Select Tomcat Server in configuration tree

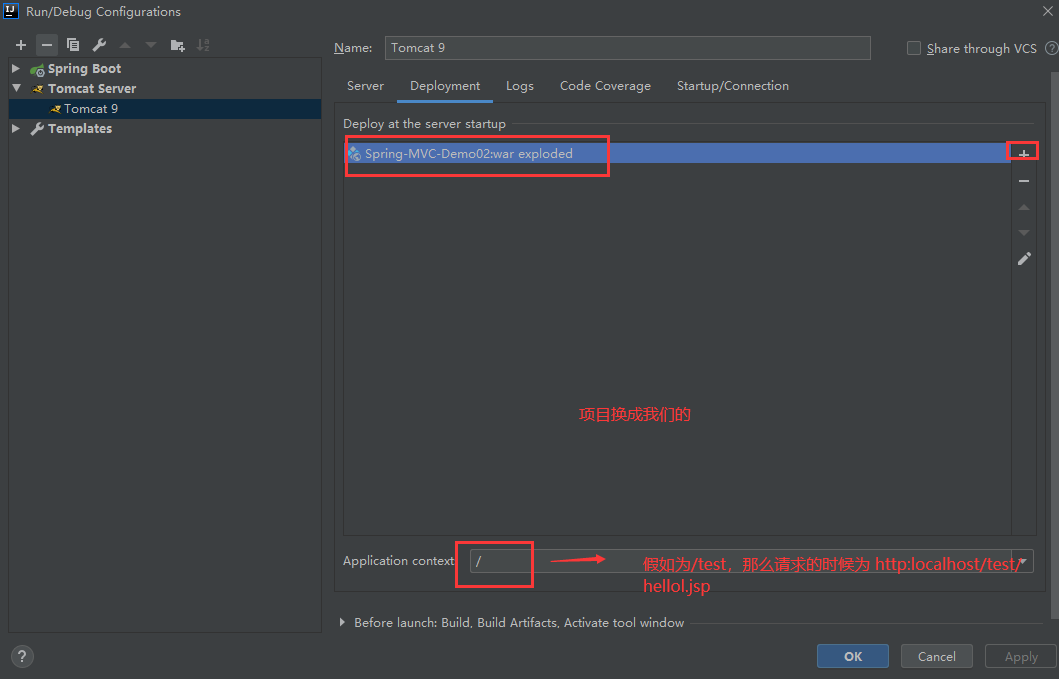92,89
